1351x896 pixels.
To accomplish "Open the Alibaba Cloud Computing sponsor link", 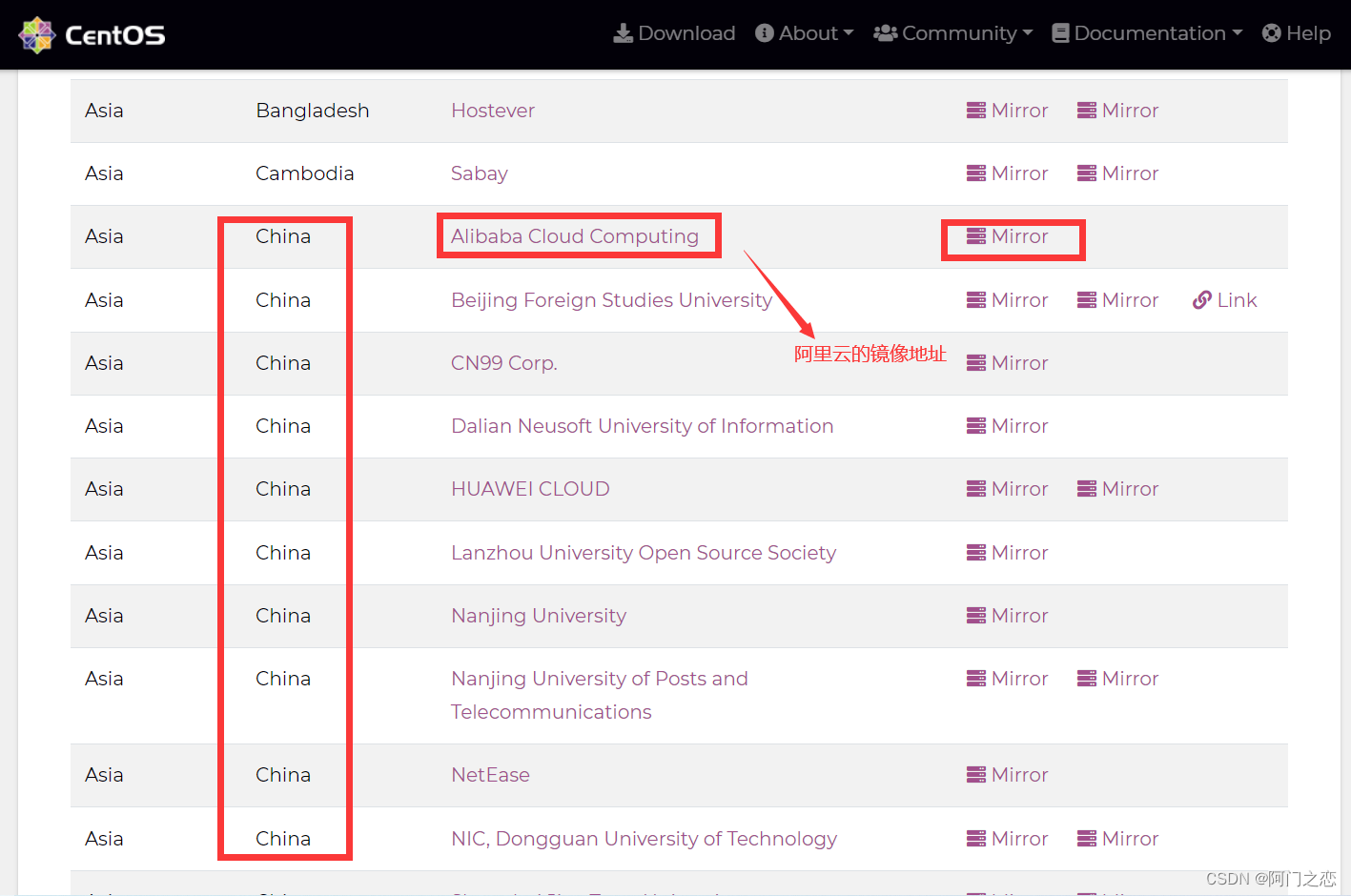I will [x=575, y=236].
